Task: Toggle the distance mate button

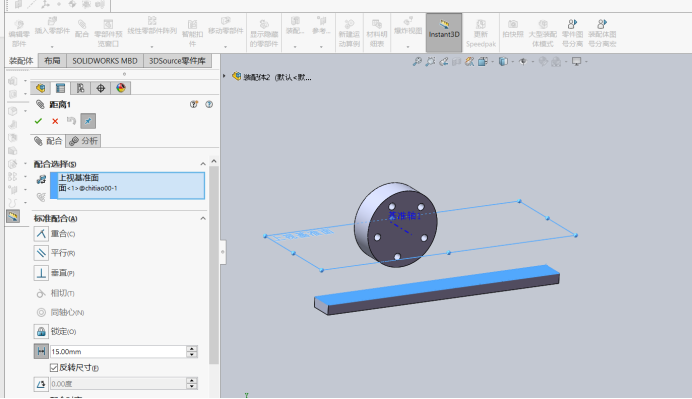Action: click(41, 351)
